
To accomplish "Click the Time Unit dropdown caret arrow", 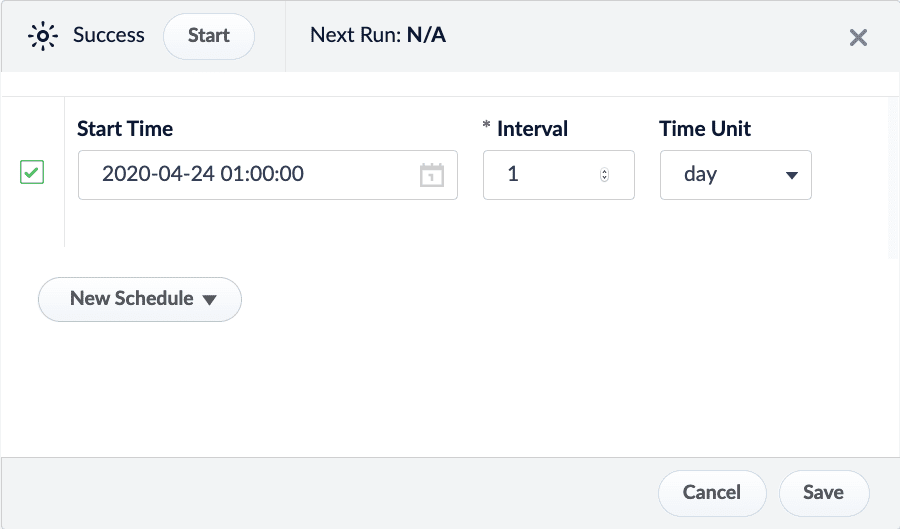I will coord(792,175).
